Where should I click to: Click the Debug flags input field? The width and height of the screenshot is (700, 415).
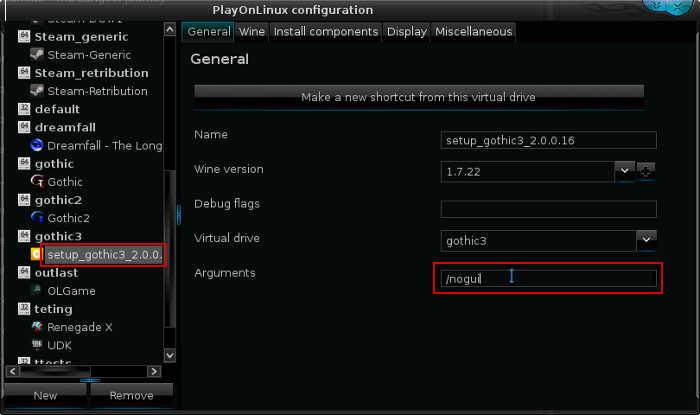549,209
